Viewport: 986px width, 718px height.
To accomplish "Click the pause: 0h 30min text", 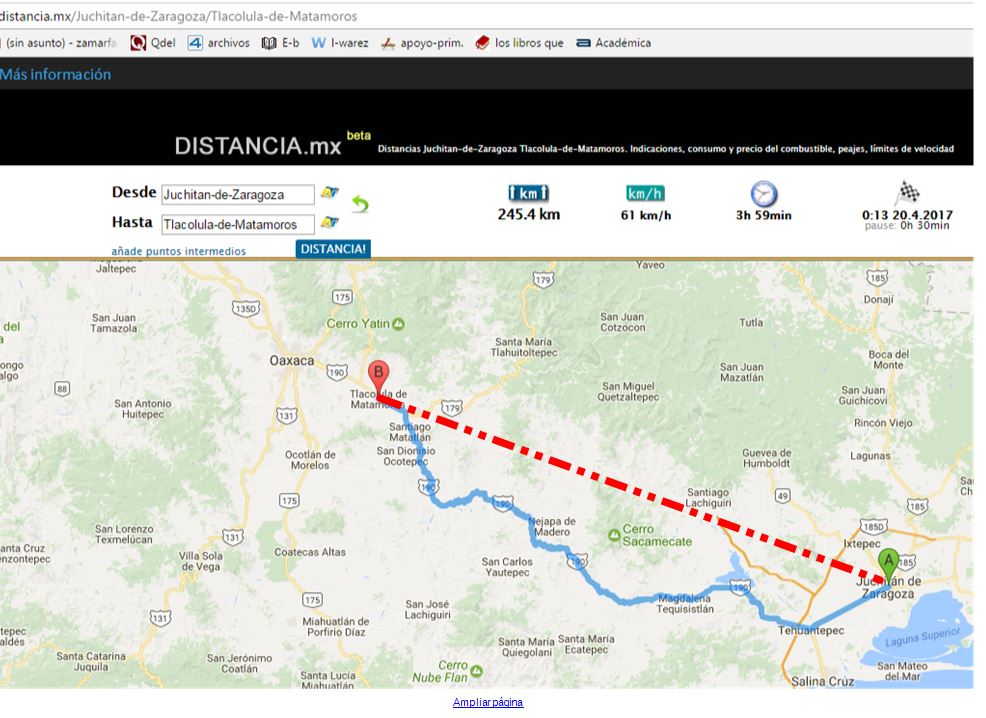I will (907, 226).
